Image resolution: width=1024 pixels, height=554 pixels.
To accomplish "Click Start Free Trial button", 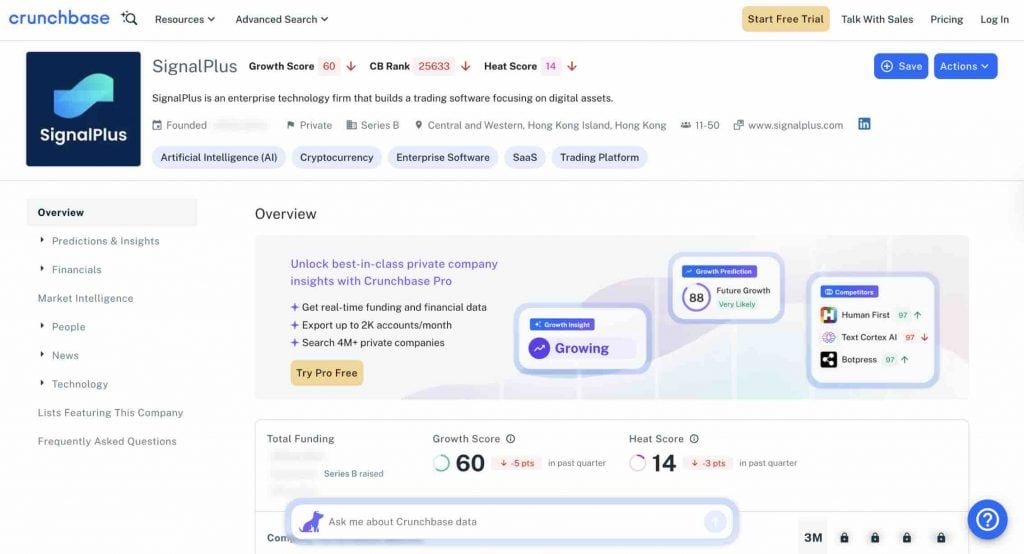I will 785,19.
